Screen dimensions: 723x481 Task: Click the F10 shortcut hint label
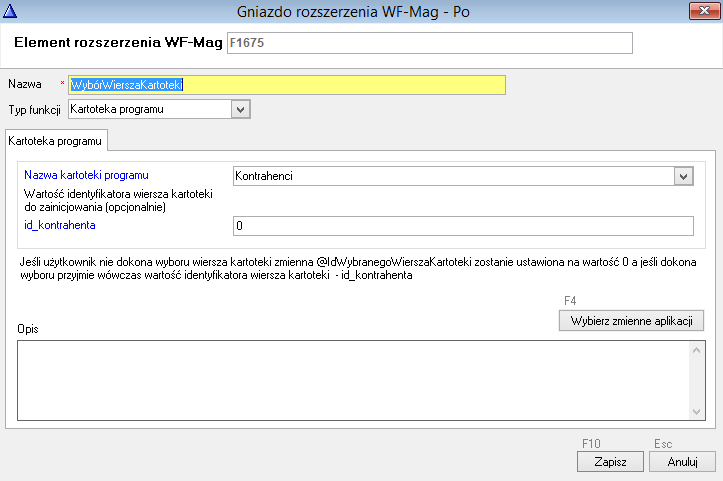point(591,444)
